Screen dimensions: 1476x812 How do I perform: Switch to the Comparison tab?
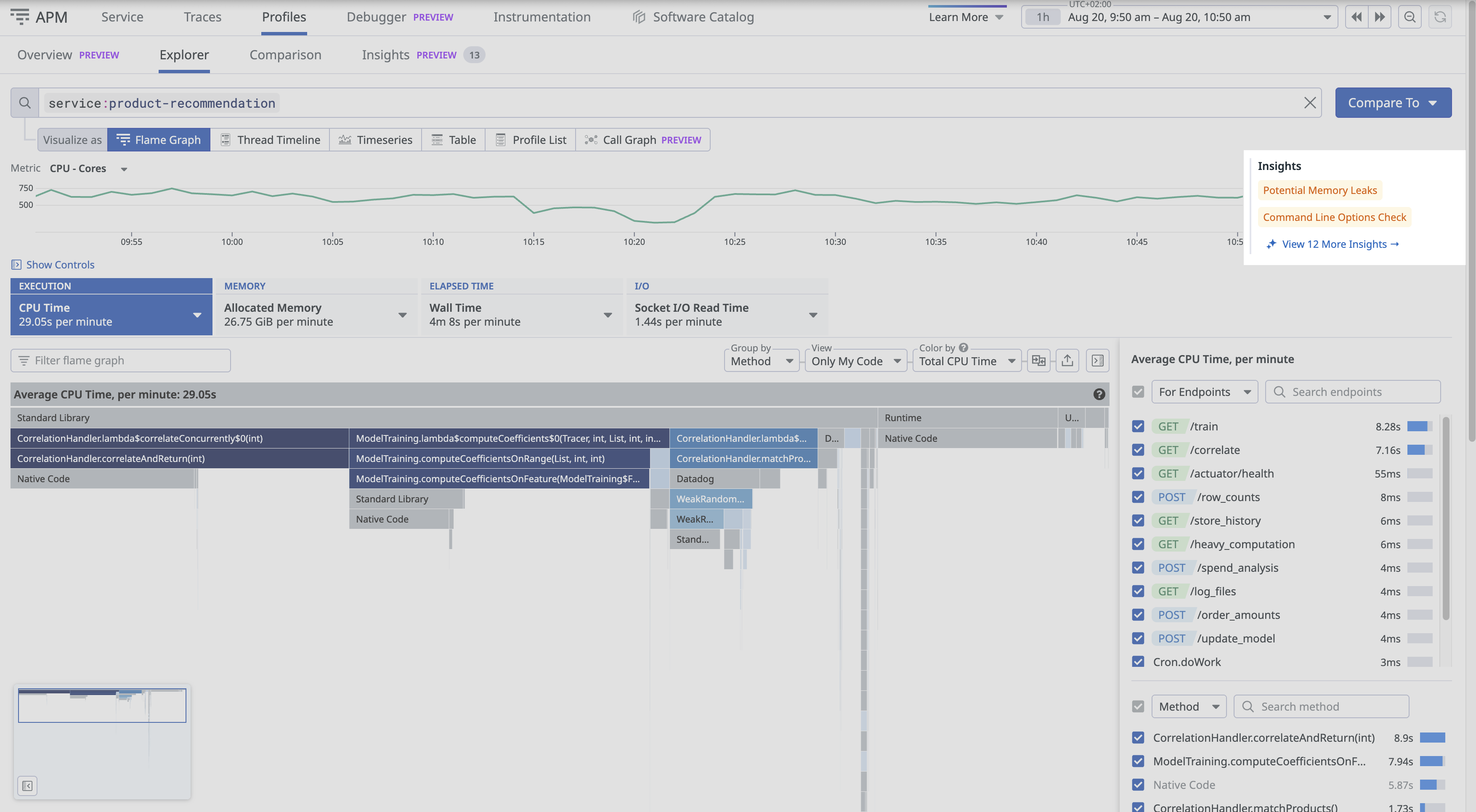(x=285, y=55)
